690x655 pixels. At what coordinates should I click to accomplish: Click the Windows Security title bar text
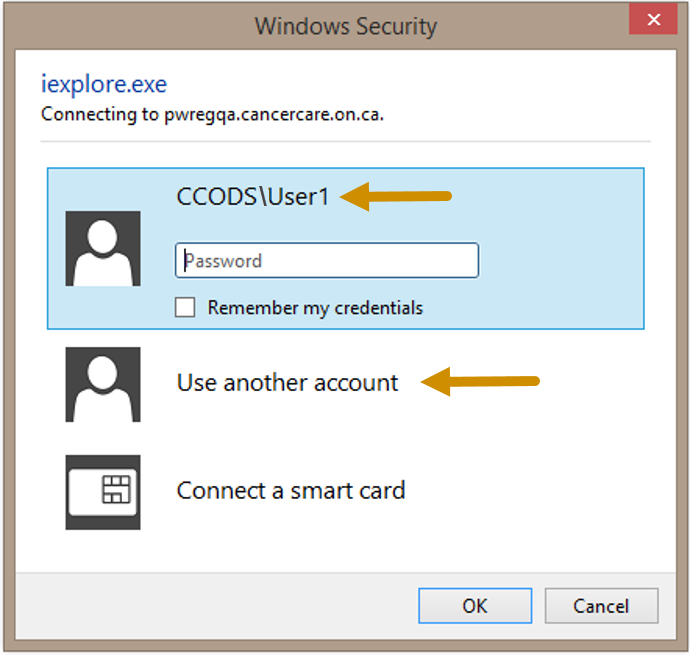(x=346, y=26)
